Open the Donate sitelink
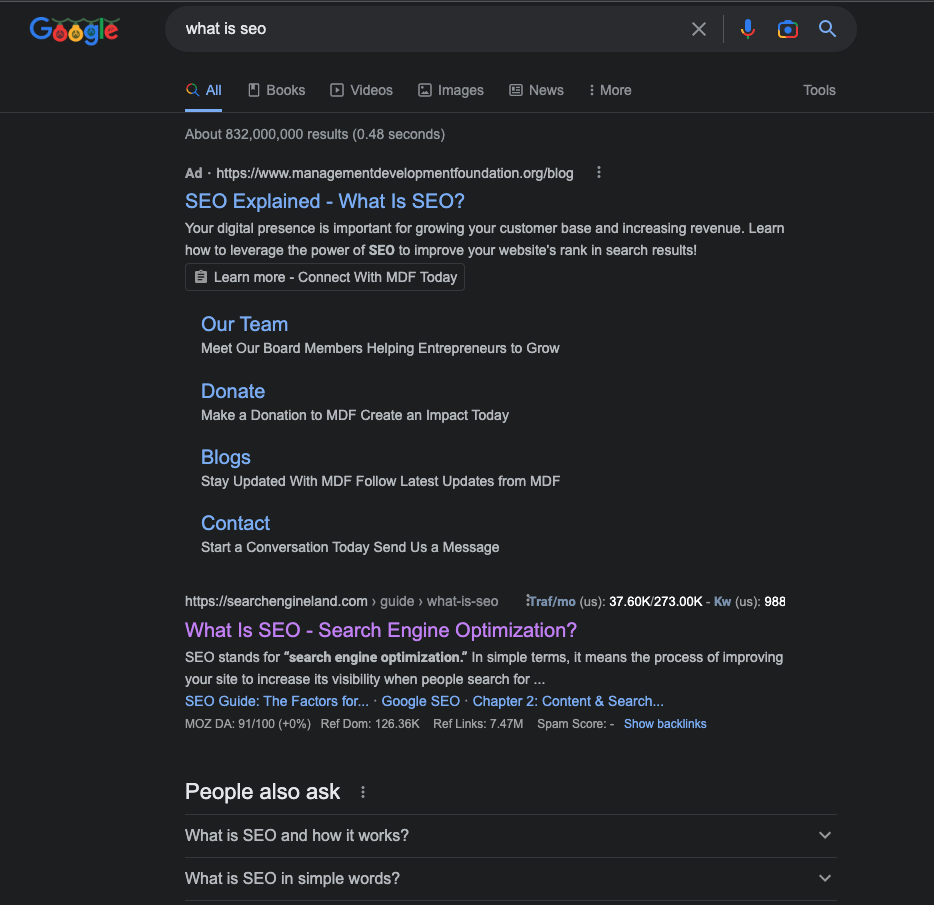 (x=233, y=391)
